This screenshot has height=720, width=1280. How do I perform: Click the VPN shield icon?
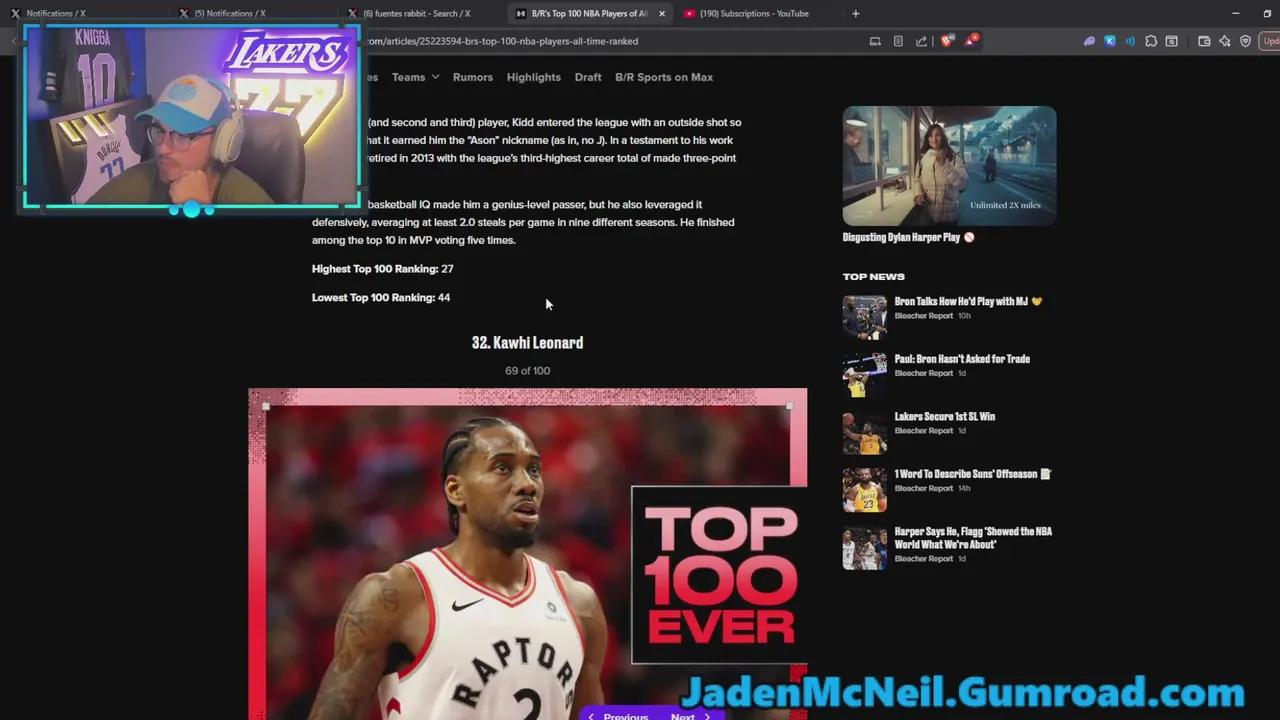tap(1245, 41)
